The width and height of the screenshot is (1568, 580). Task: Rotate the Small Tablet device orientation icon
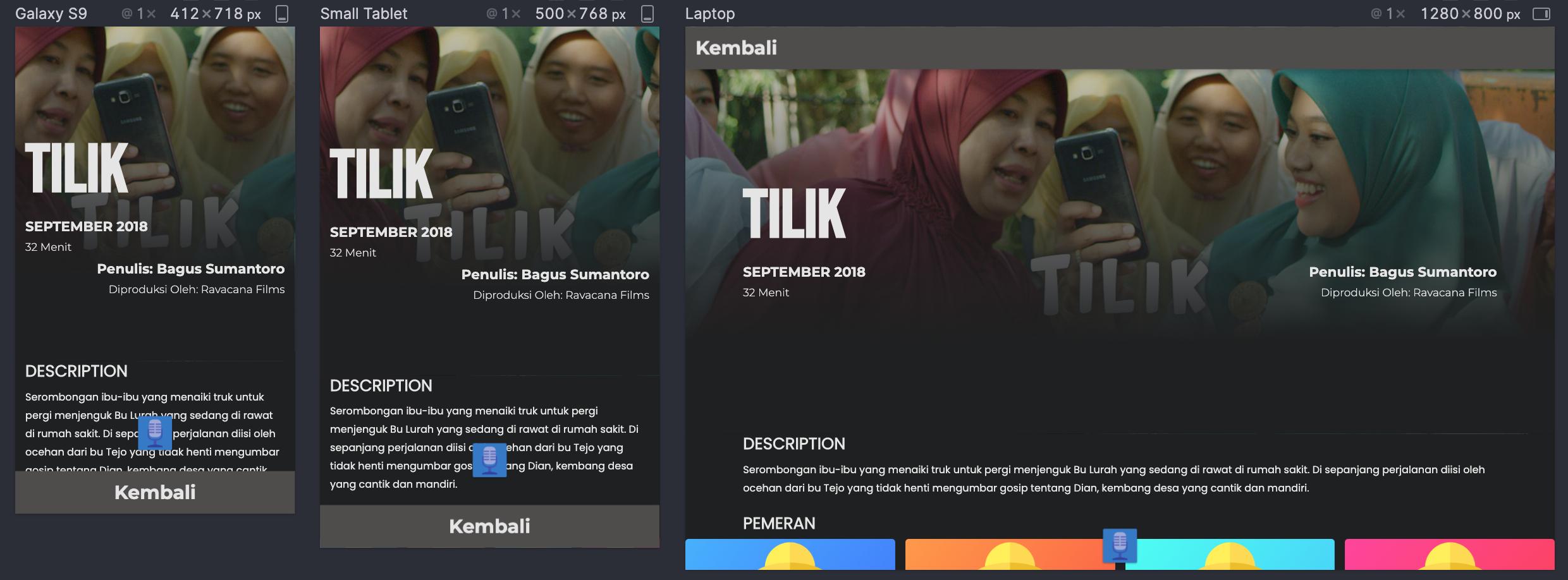[x=647, y=14]
